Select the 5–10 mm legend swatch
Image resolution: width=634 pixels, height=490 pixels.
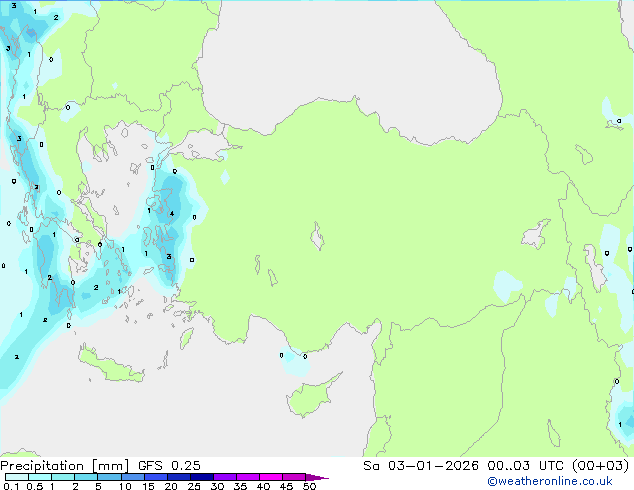click(x=109, y=477)
